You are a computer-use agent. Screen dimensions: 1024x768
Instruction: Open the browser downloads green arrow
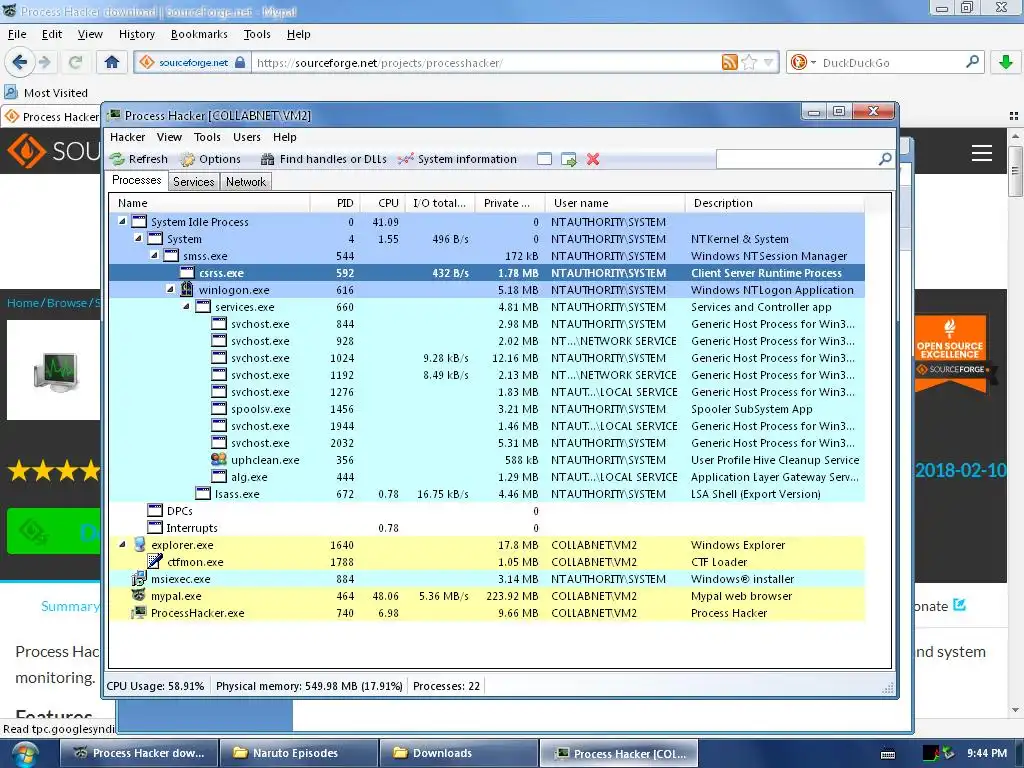1006,62
